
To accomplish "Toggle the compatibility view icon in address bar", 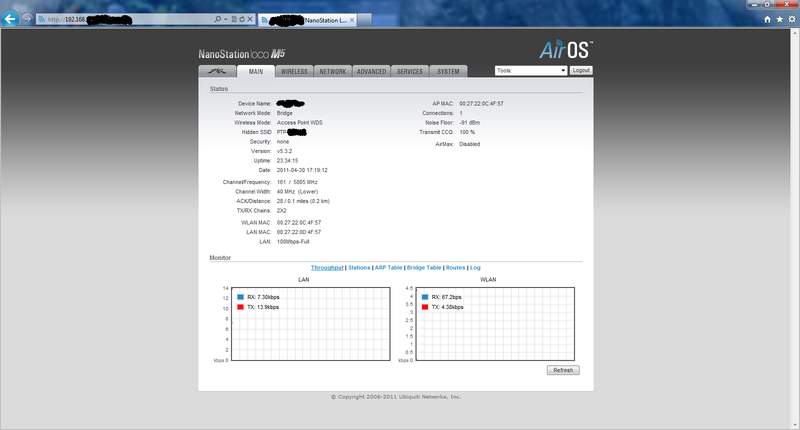I will (234, 19).
